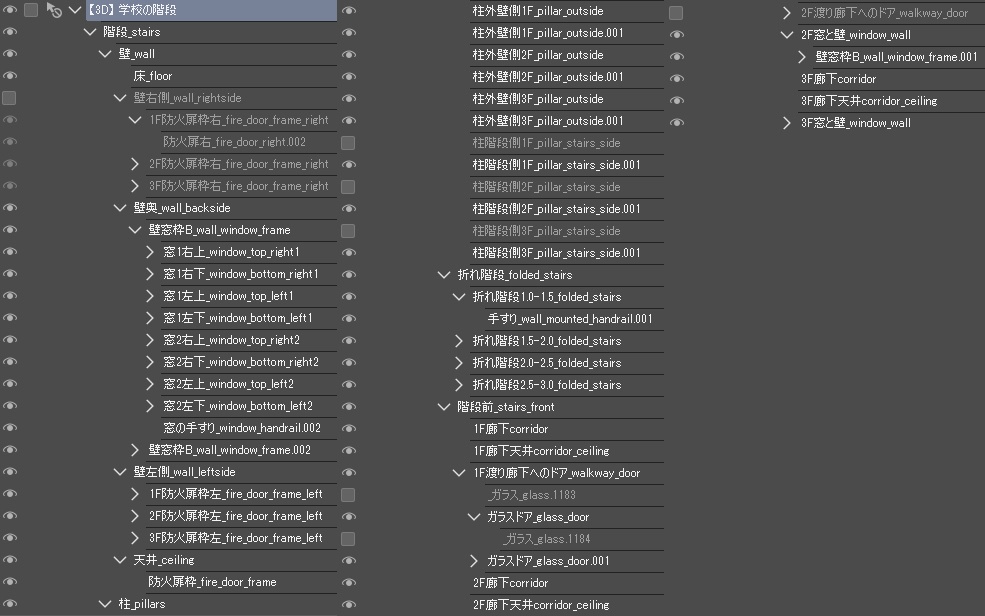Collapse 折れ階段1.0-1.5_folded_stairs node
The image size is (985, 616).
point(459,296)
